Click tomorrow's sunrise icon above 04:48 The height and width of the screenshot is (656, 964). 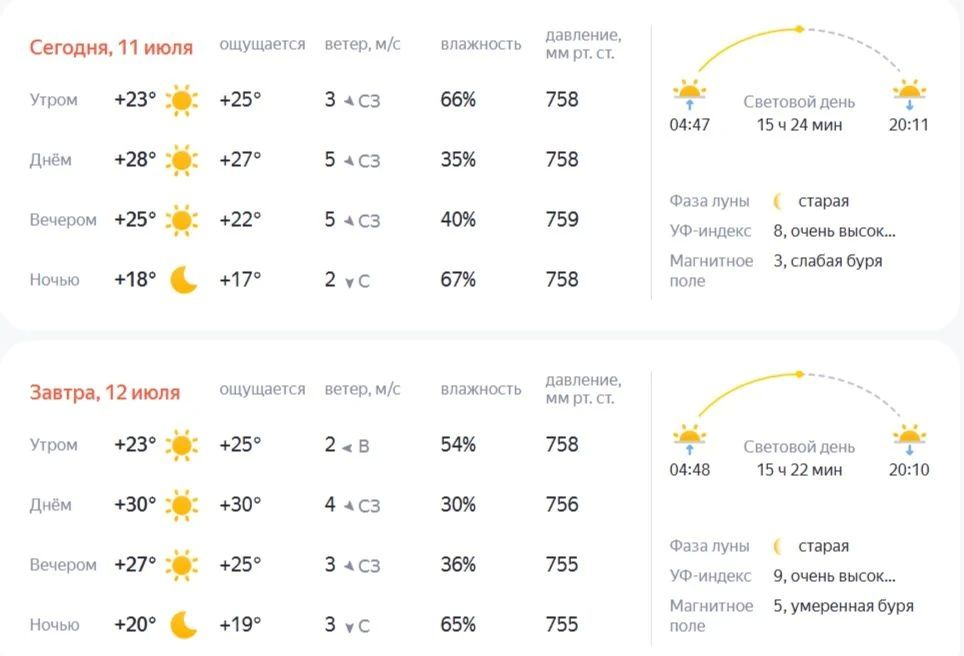tap(689, 438)
